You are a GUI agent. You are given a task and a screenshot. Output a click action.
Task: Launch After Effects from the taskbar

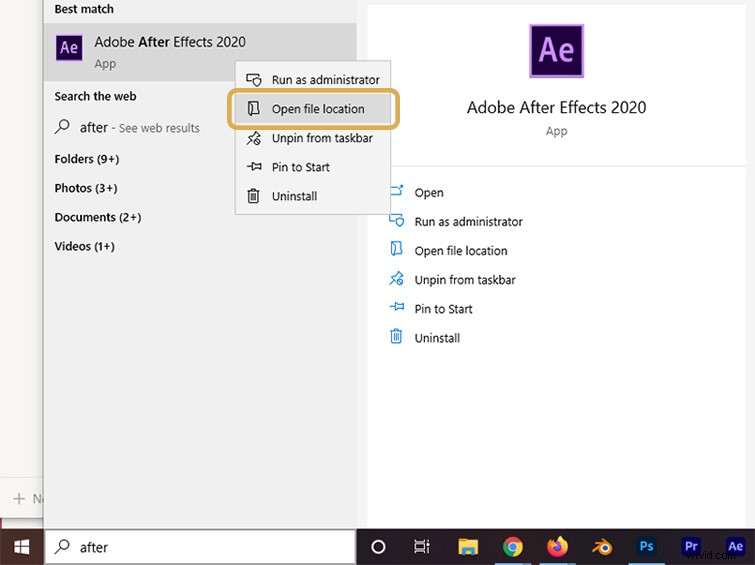pos(735,546)
